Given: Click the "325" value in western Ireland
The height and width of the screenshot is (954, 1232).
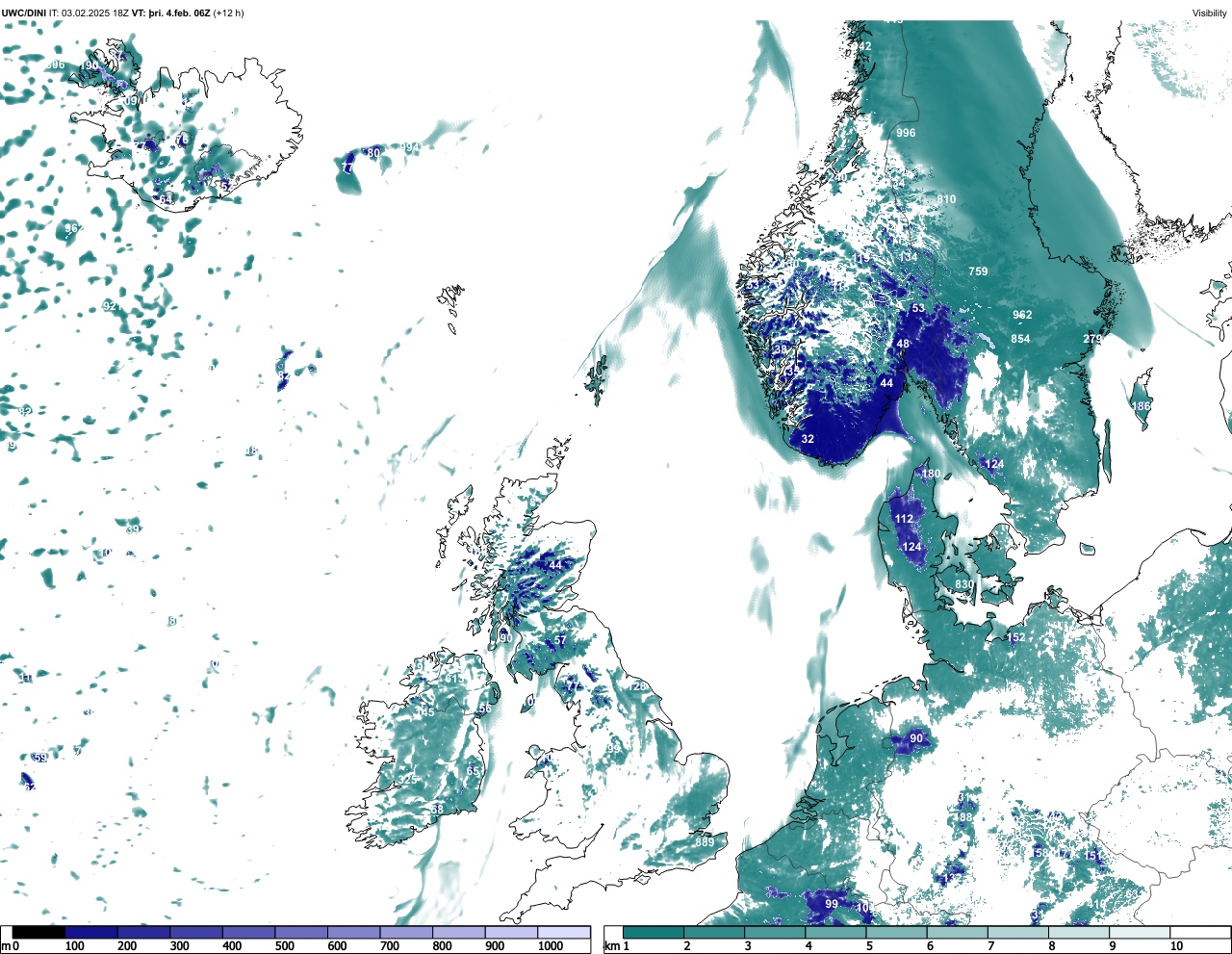Looking at the screenshot, I should pos(408,779).
